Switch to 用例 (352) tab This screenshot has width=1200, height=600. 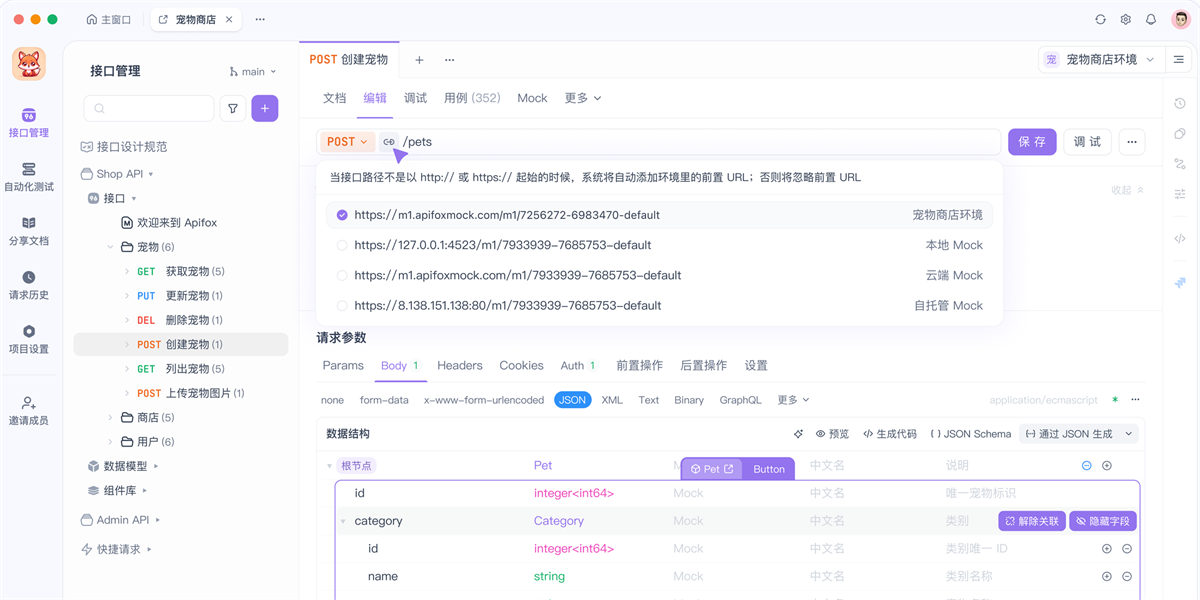tap(472, 98)
